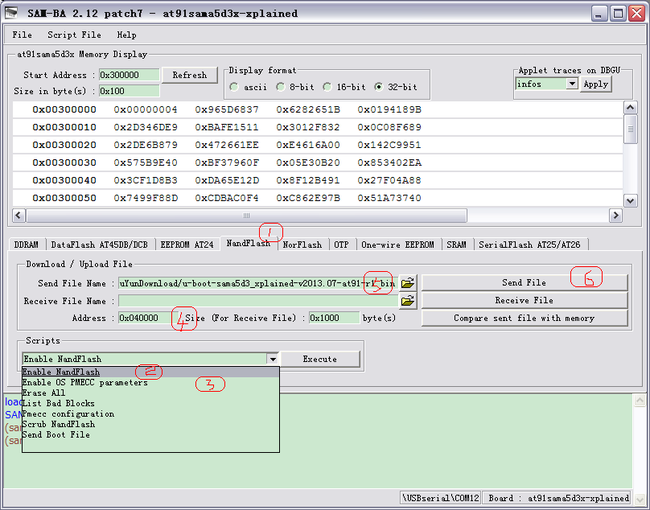
Task: Click memory address 0x00300040 cell
Action: click(x=64, y=180)
